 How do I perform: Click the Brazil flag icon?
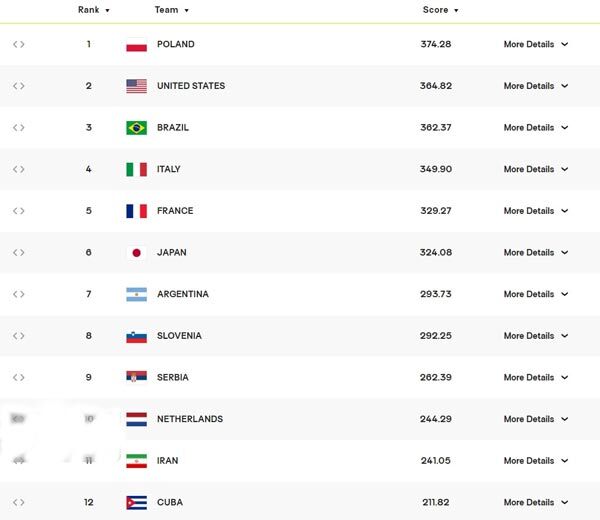click(136, 128)
